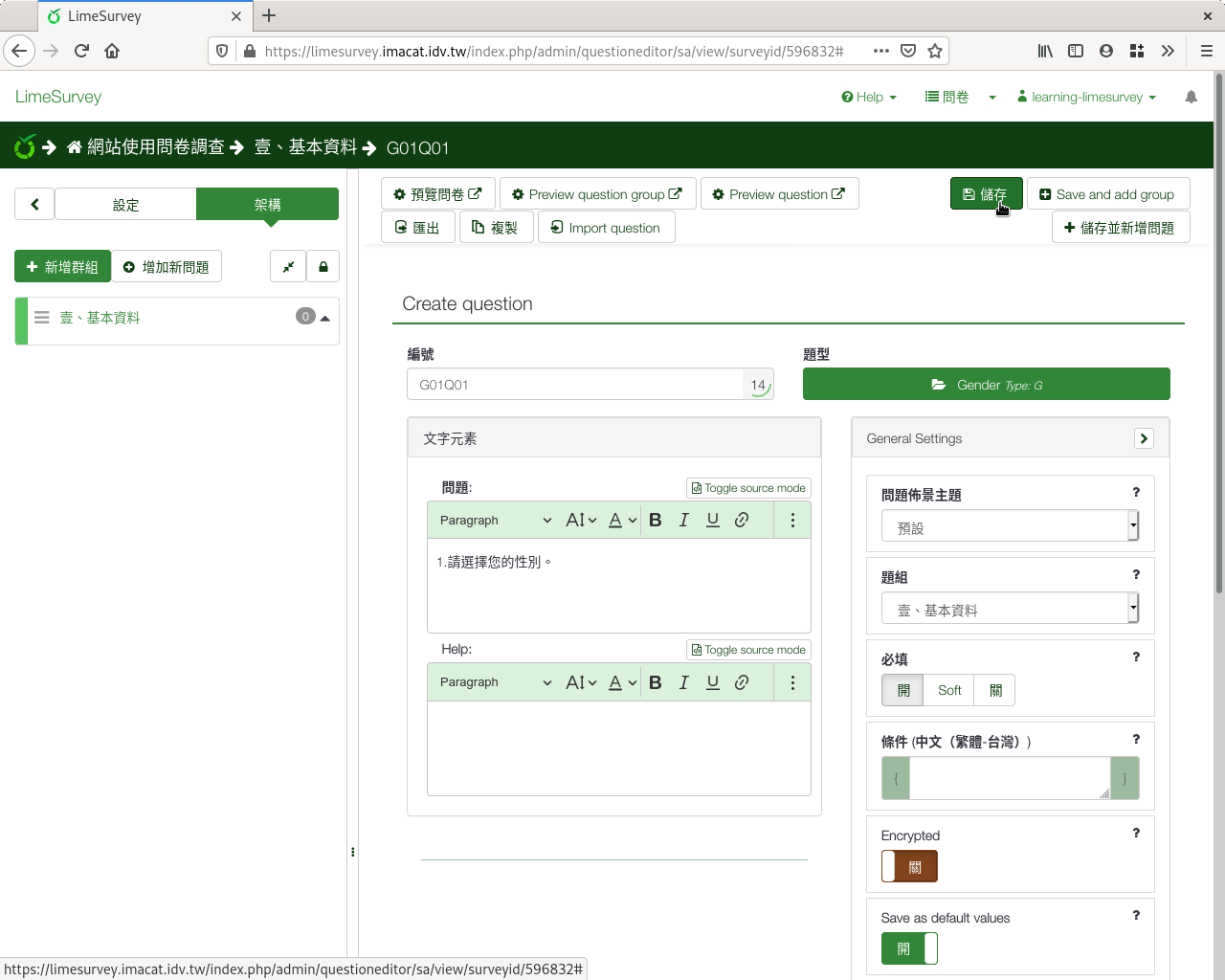This screenshot has width=1225, height=980.
Task: Reload the current page
Action: point(81,51)
